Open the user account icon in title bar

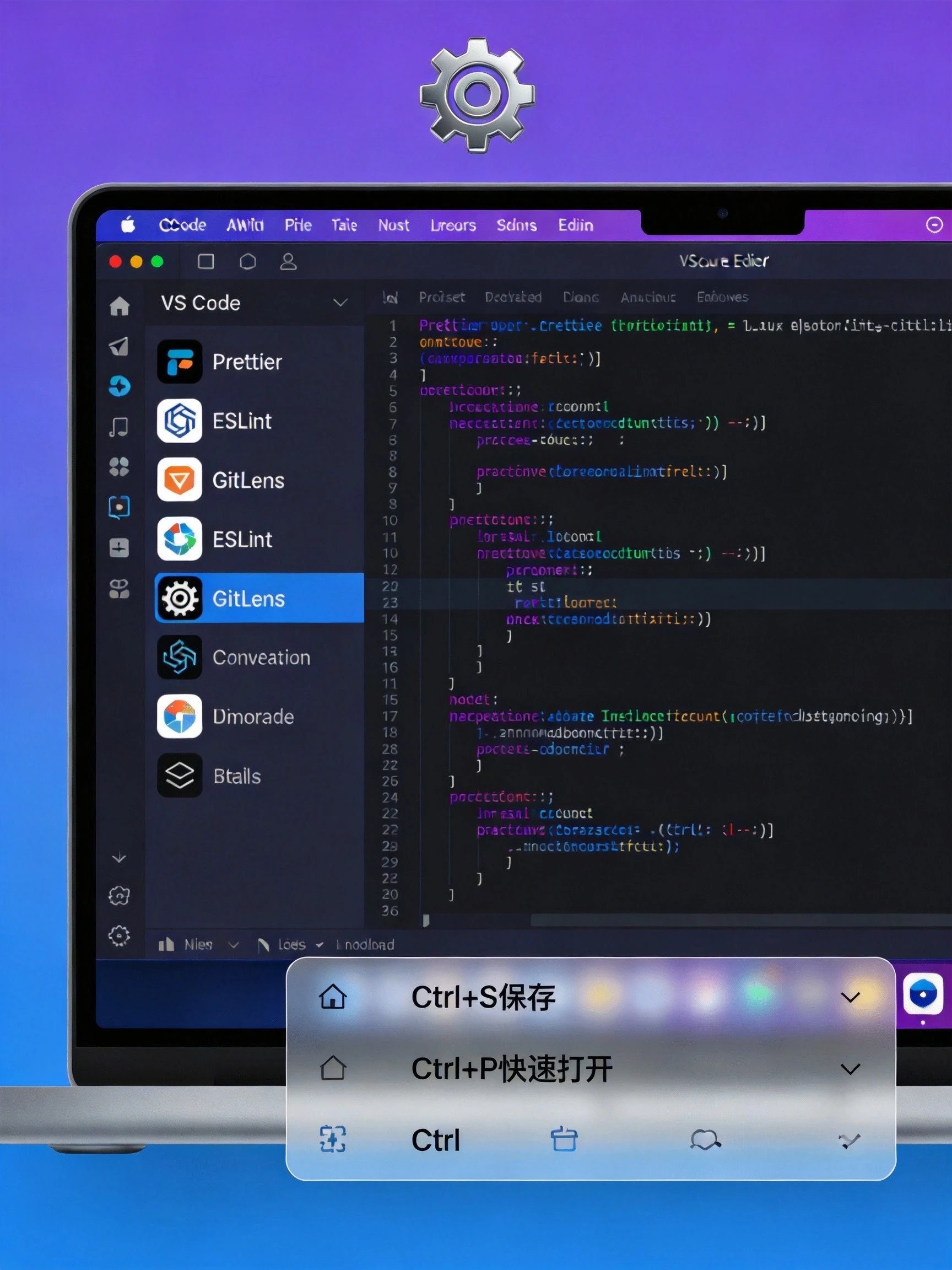[x=288, y=262]
